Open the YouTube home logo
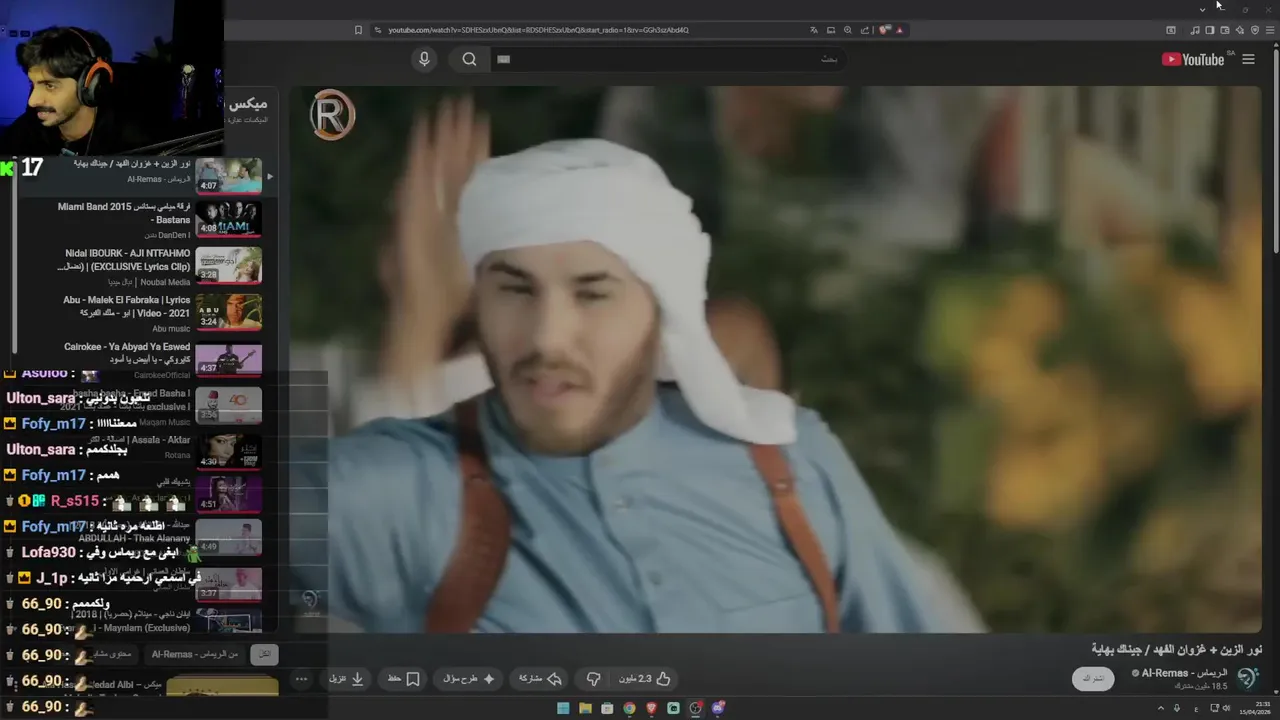The height and width of the screenshot is (720, 1280). [x=1193, y=59]
